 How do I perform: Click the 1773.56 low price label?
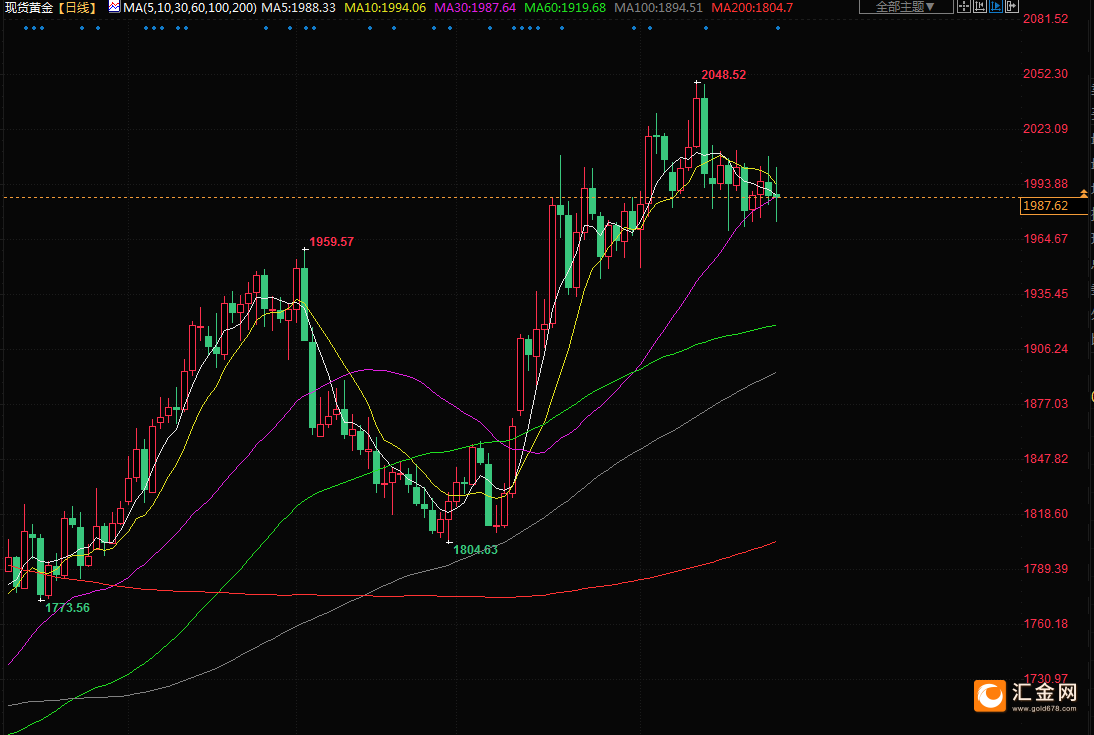pyautogui.click(x=67, y=607)
